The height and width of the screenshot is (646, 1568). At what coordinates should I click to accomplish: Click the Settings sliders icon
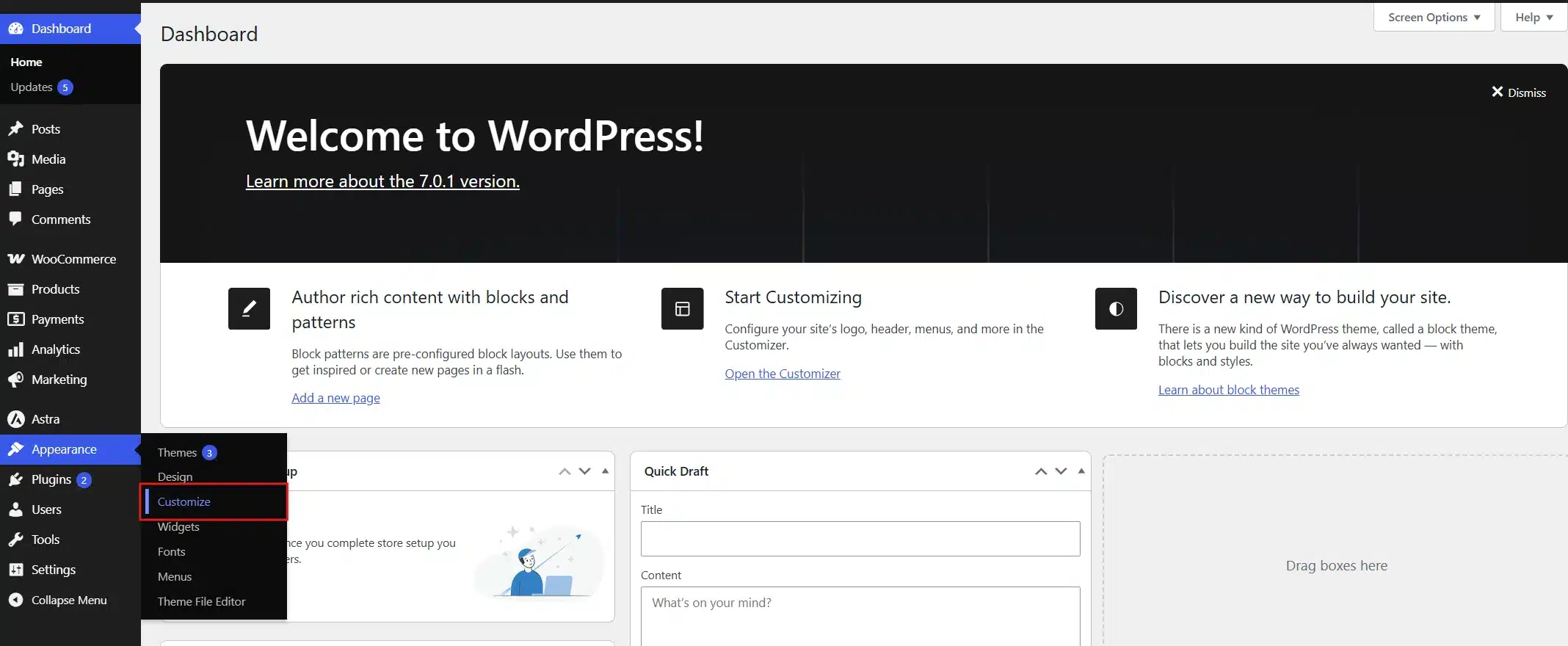(x=16, y=570)
